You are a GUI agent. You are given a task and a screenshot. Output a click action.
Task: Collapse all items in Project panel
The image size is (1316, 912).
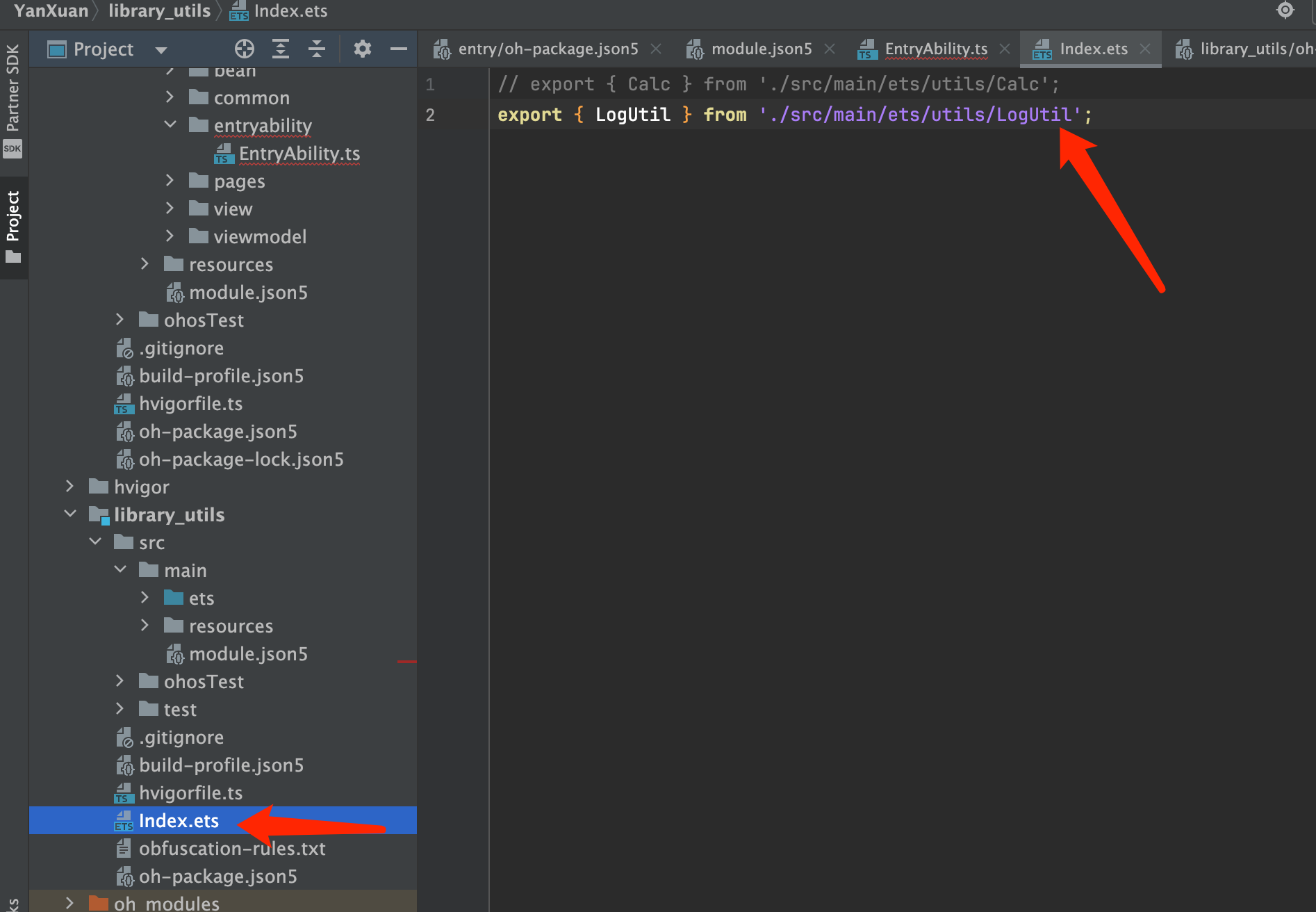click(x=317, y=49)
